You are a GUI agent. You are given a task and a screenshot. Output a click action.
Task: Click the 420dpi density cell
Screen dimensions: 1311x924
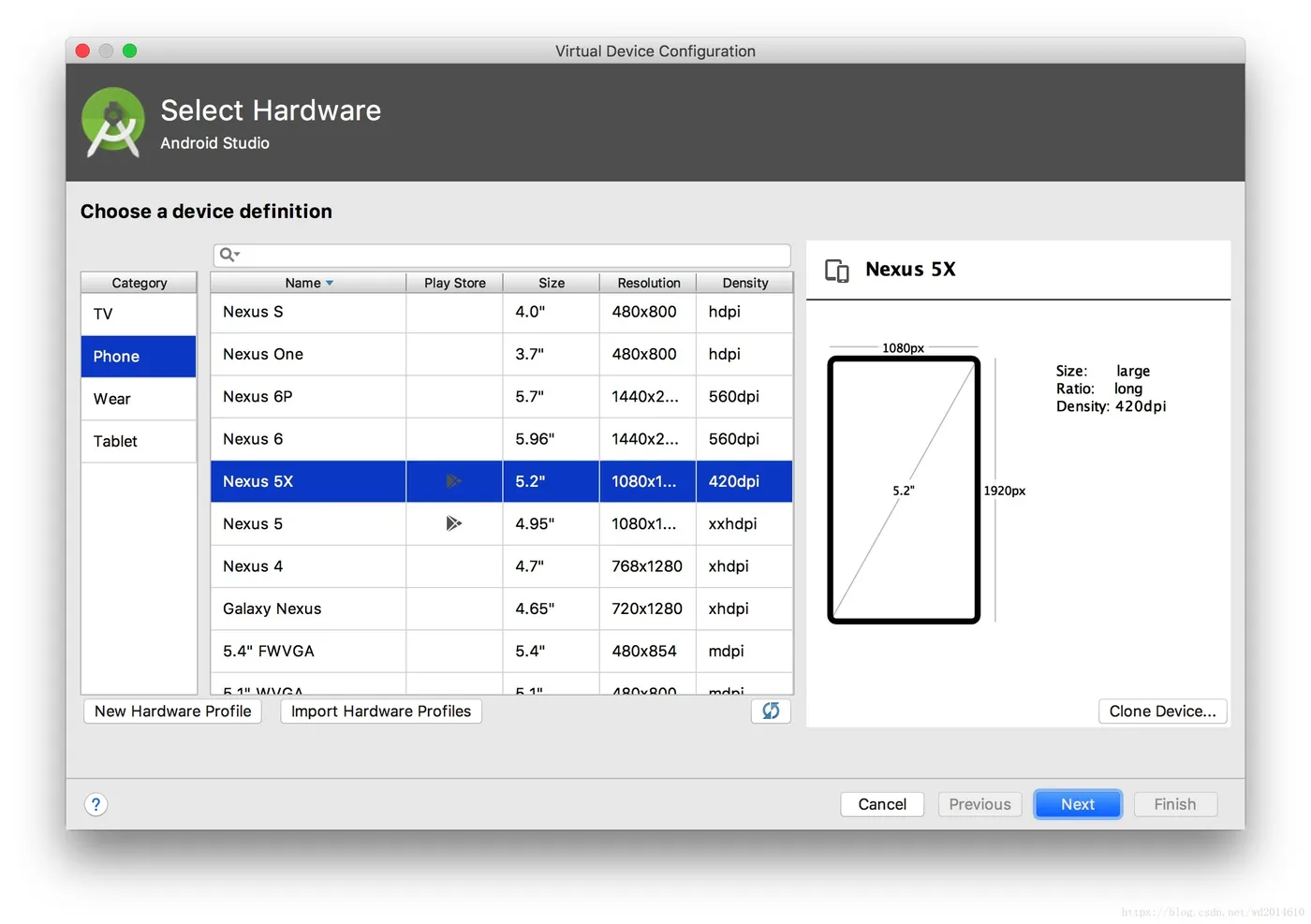(x=744, y=481)
